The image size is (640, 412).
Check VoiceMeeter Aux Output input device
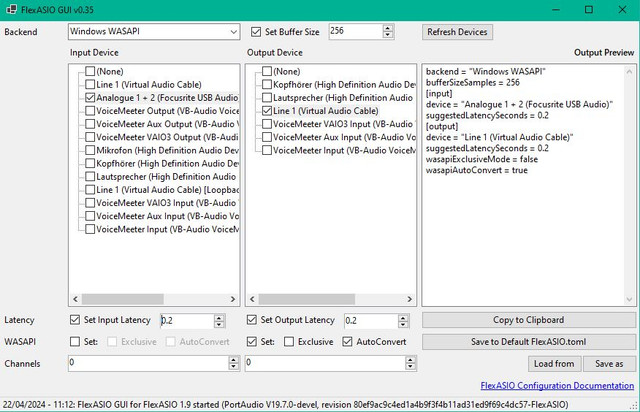pos(90,124)
